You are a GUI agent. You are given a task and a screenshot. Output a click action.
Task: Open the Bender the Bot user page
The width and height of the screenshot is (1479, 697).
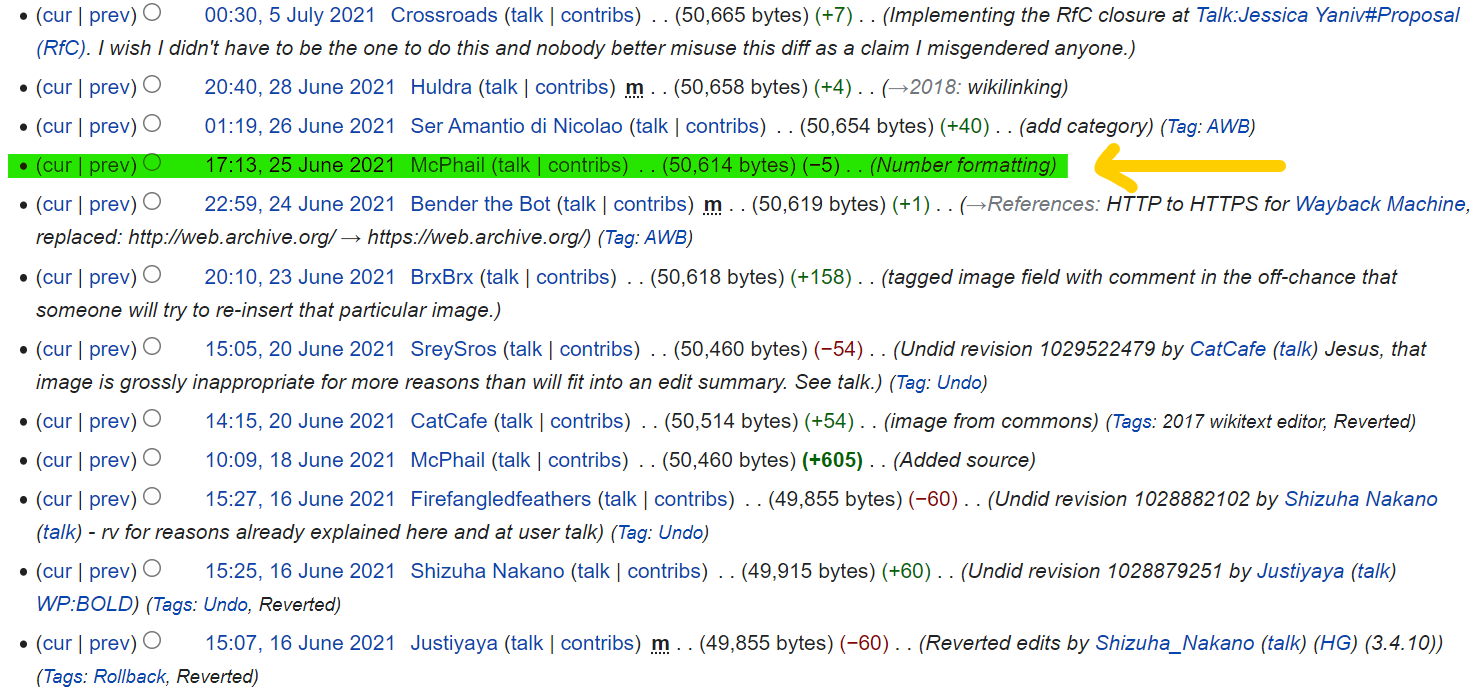point(481,205)
